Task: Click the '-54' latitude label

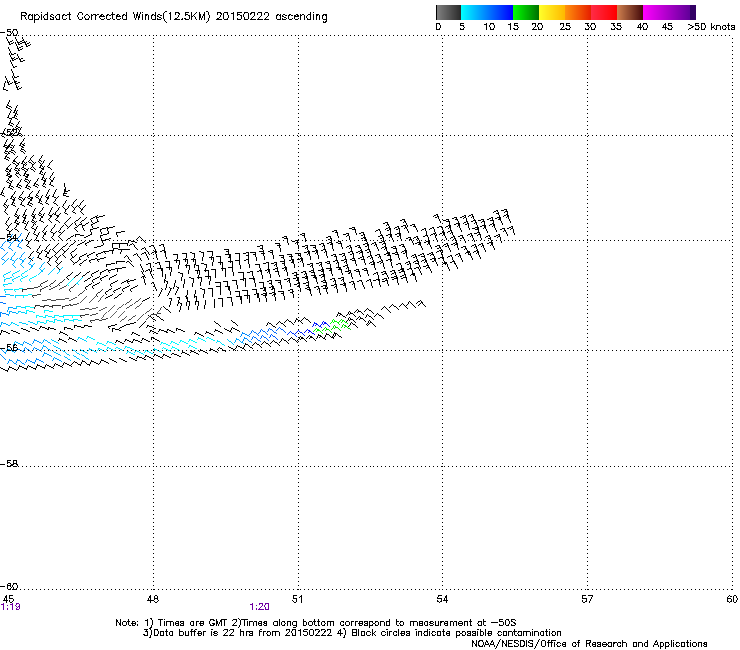Action: click(9, 237)
